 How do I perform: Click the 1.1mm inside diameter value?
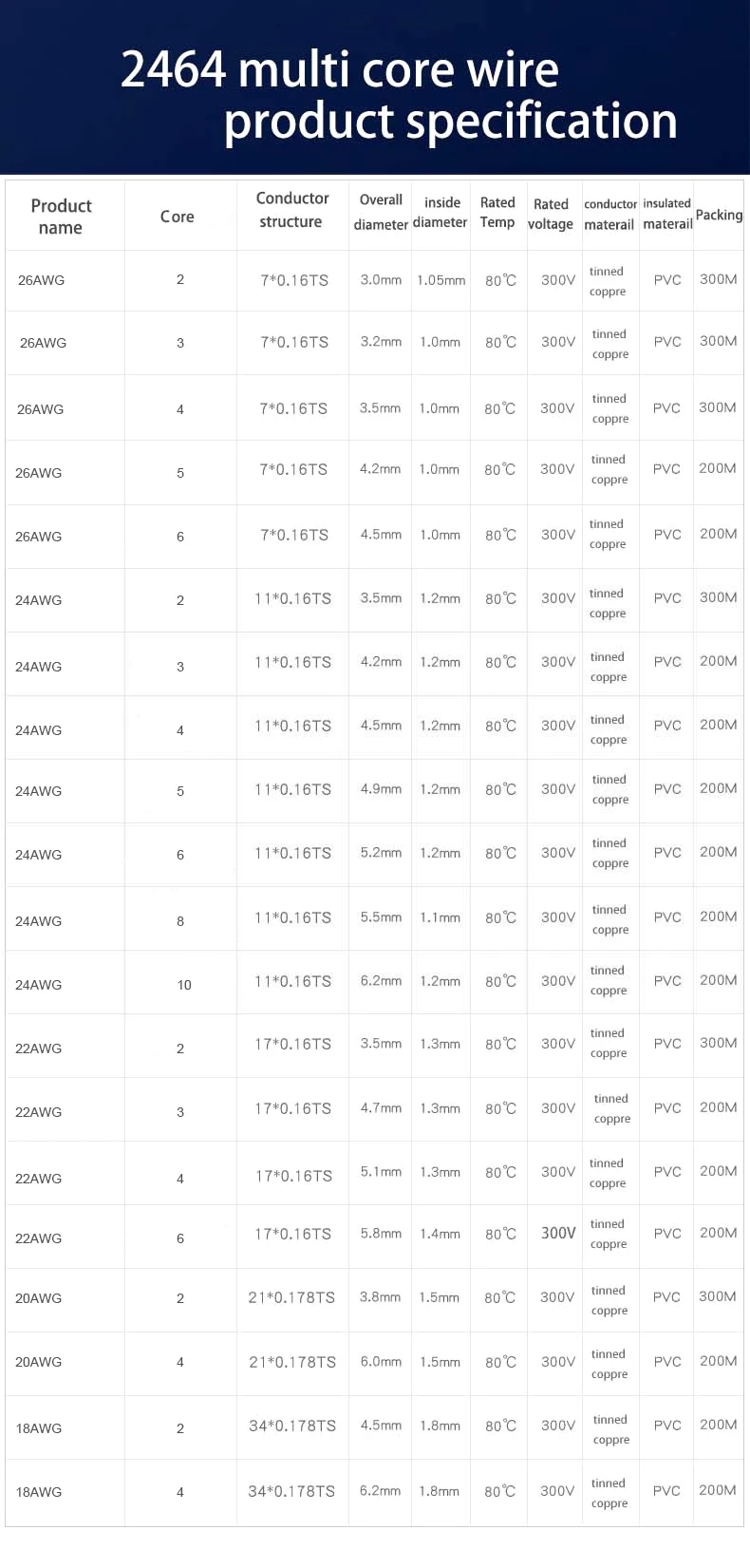441,917
